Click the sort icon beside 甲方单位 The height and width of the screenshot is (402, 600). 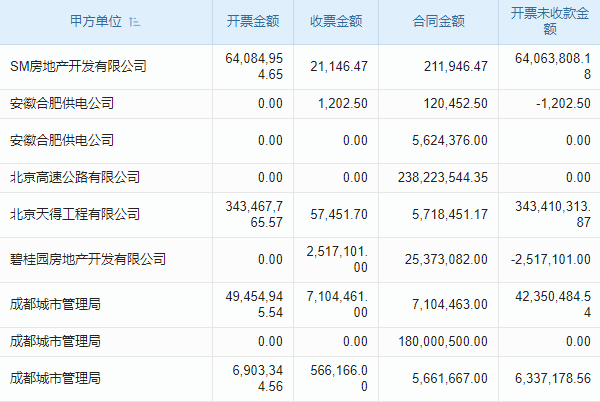[x=136, y=21]
